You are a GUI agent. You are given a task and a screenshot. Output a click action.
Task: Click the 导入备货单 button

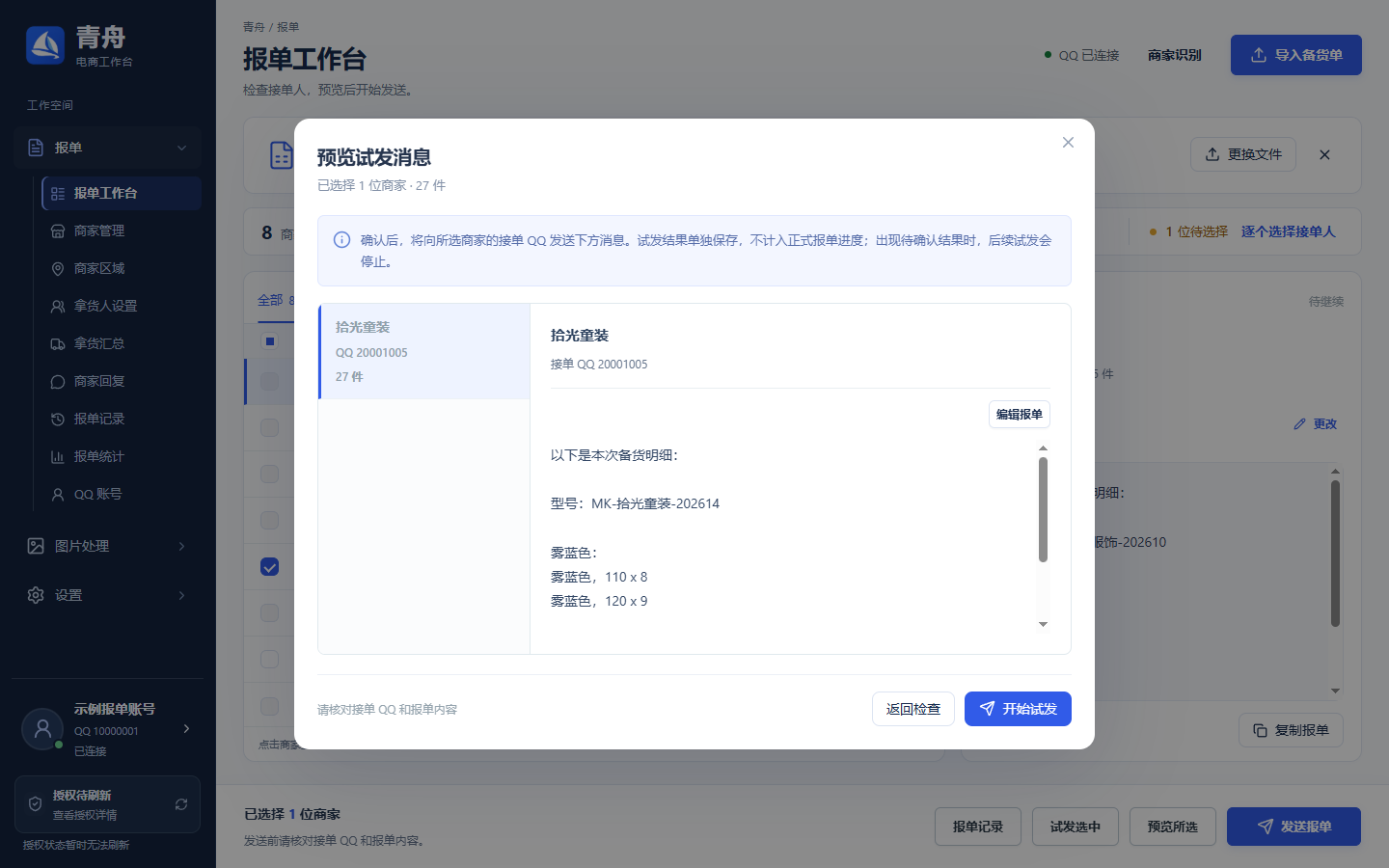pos(1296,55)
